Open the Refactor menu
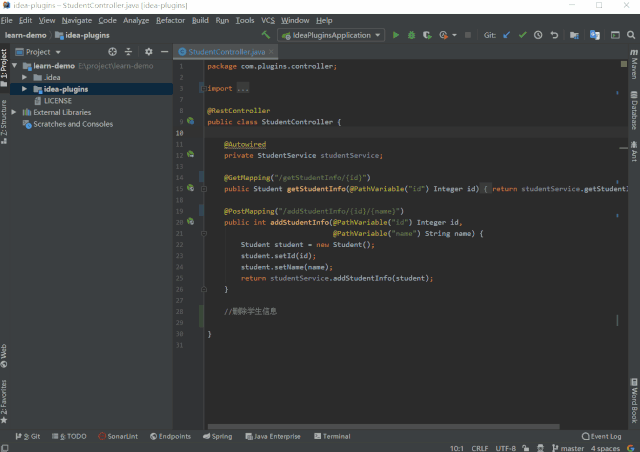 click(x=170, y=20)
